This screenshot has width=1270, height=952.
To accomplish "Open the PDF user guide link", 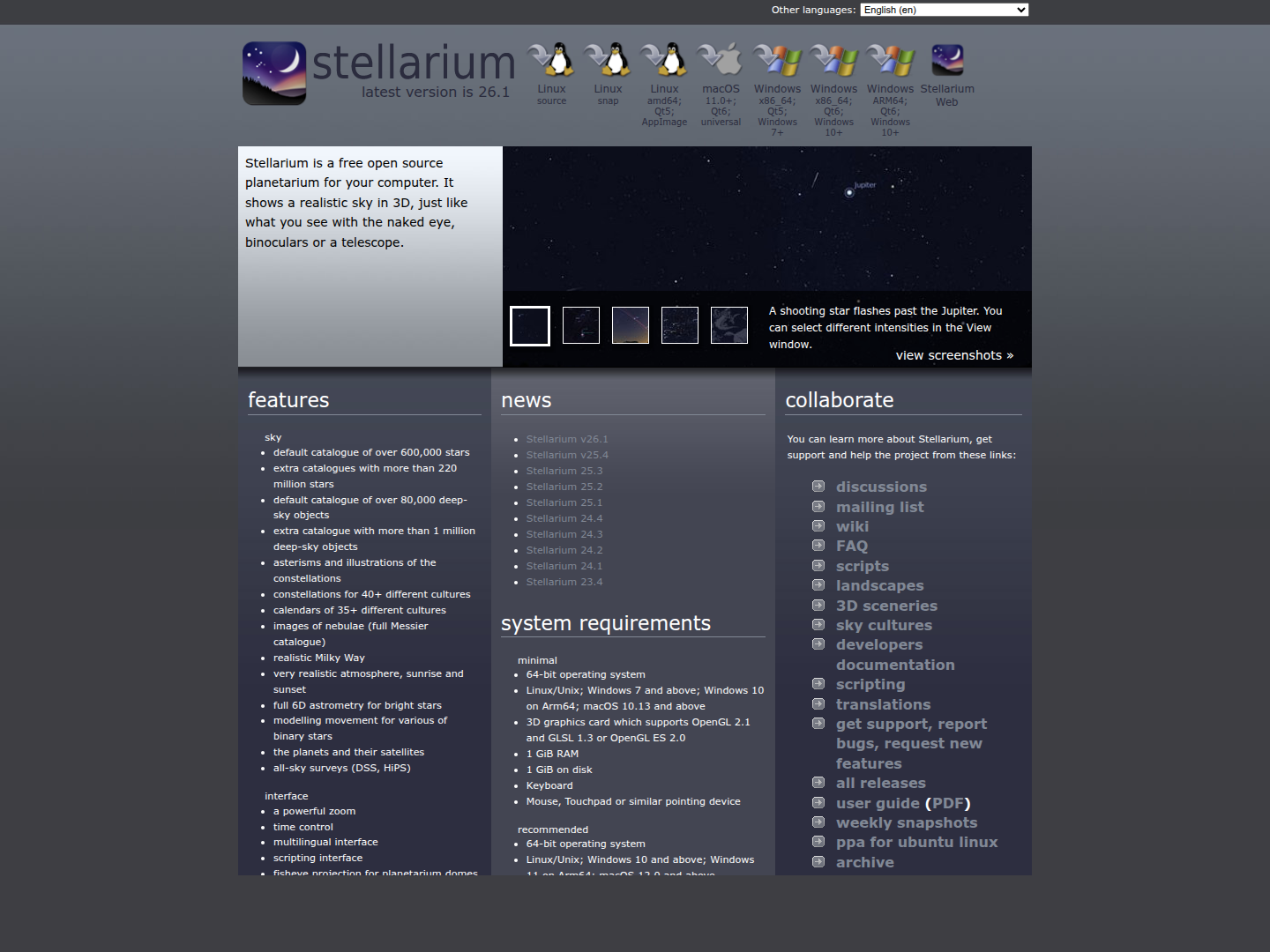I will coord(948,803).
